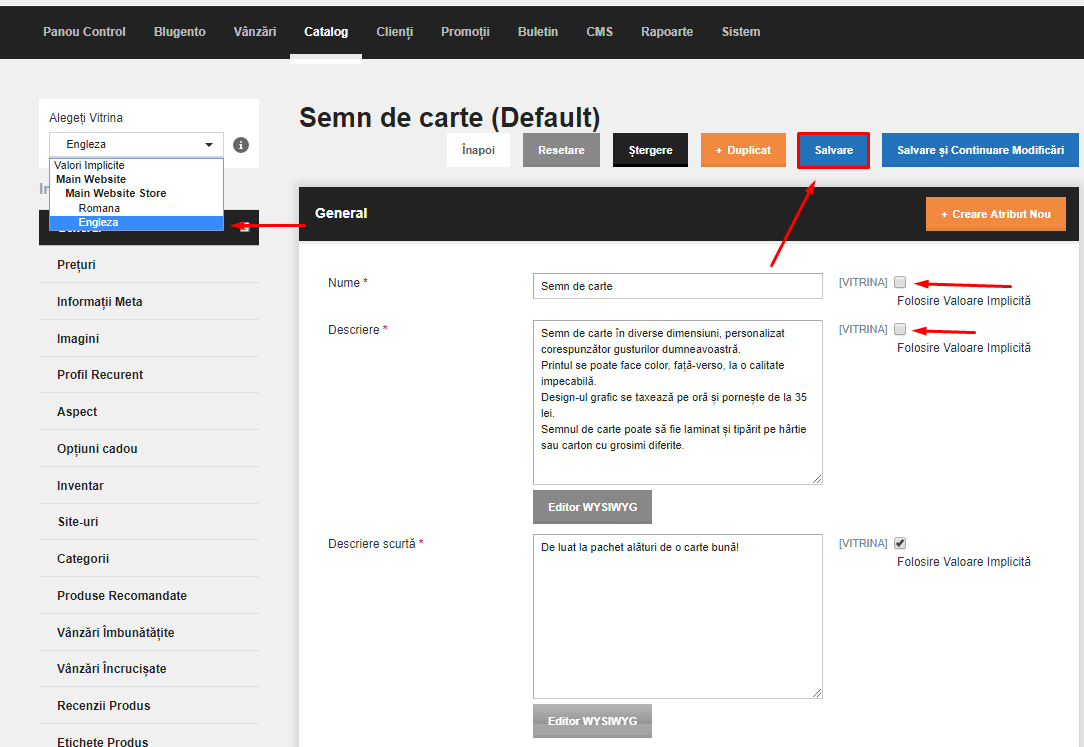Open the Site-uri tab
Image resolution: width=1084 pixels, height=747 pixels.
(x=149, y=522)
